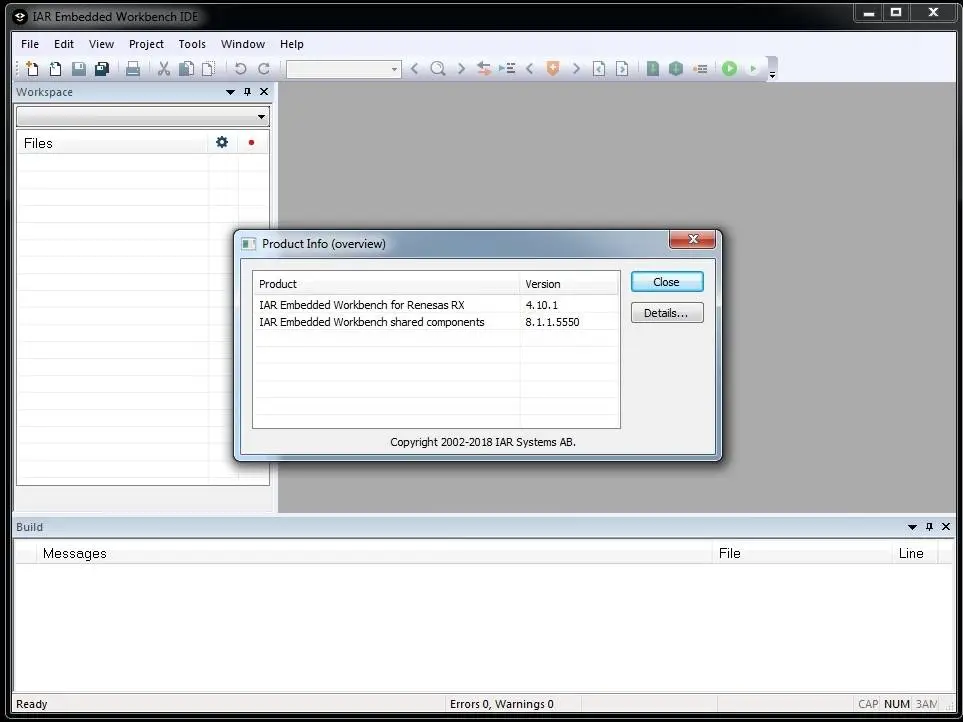Open the Help menu
Viewport: 963px width, 722px height.
point(292,44)
